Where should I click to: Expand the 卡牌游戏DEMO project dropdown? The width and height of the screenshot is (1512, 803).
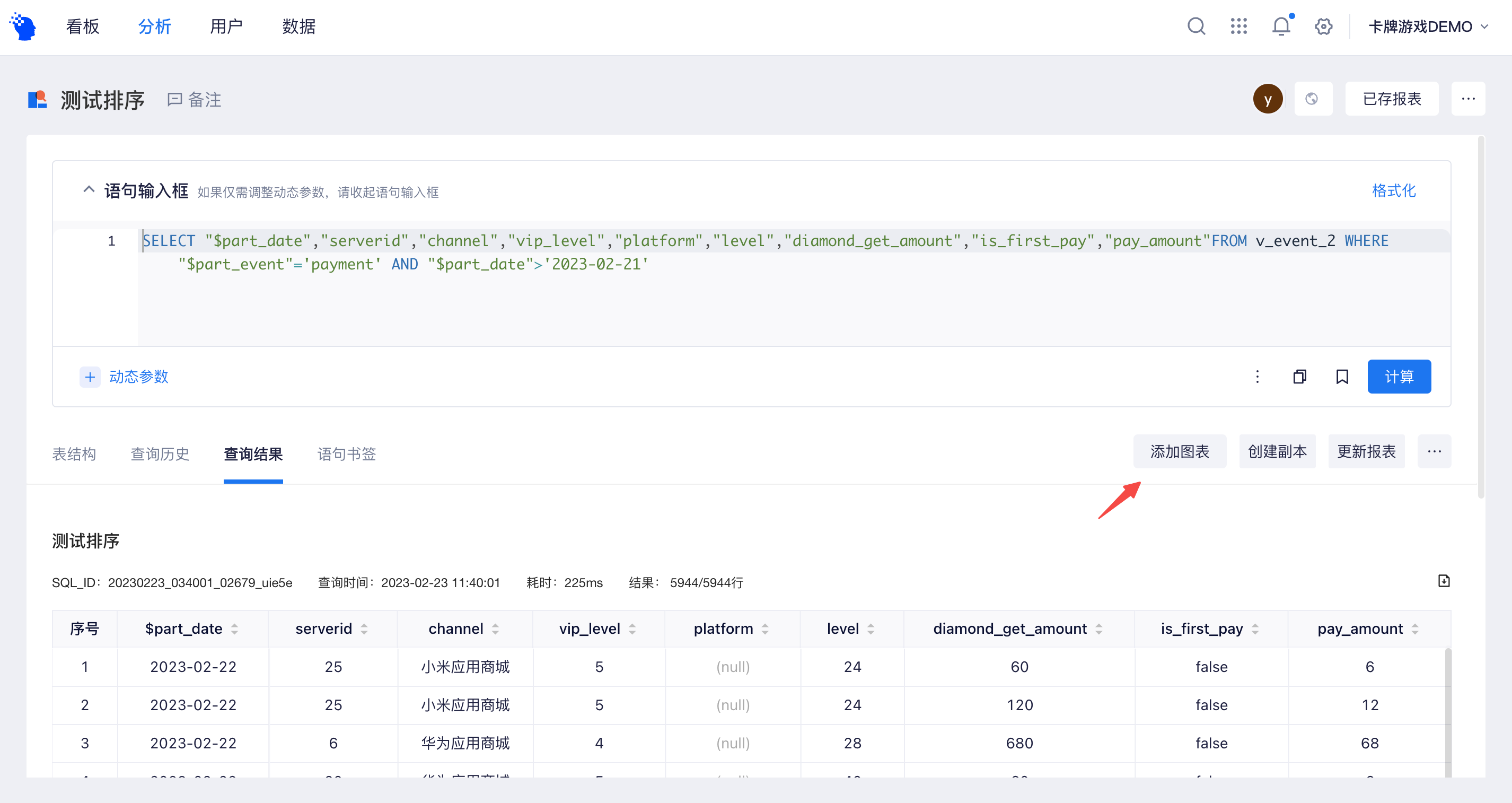tap(1429, 27)
